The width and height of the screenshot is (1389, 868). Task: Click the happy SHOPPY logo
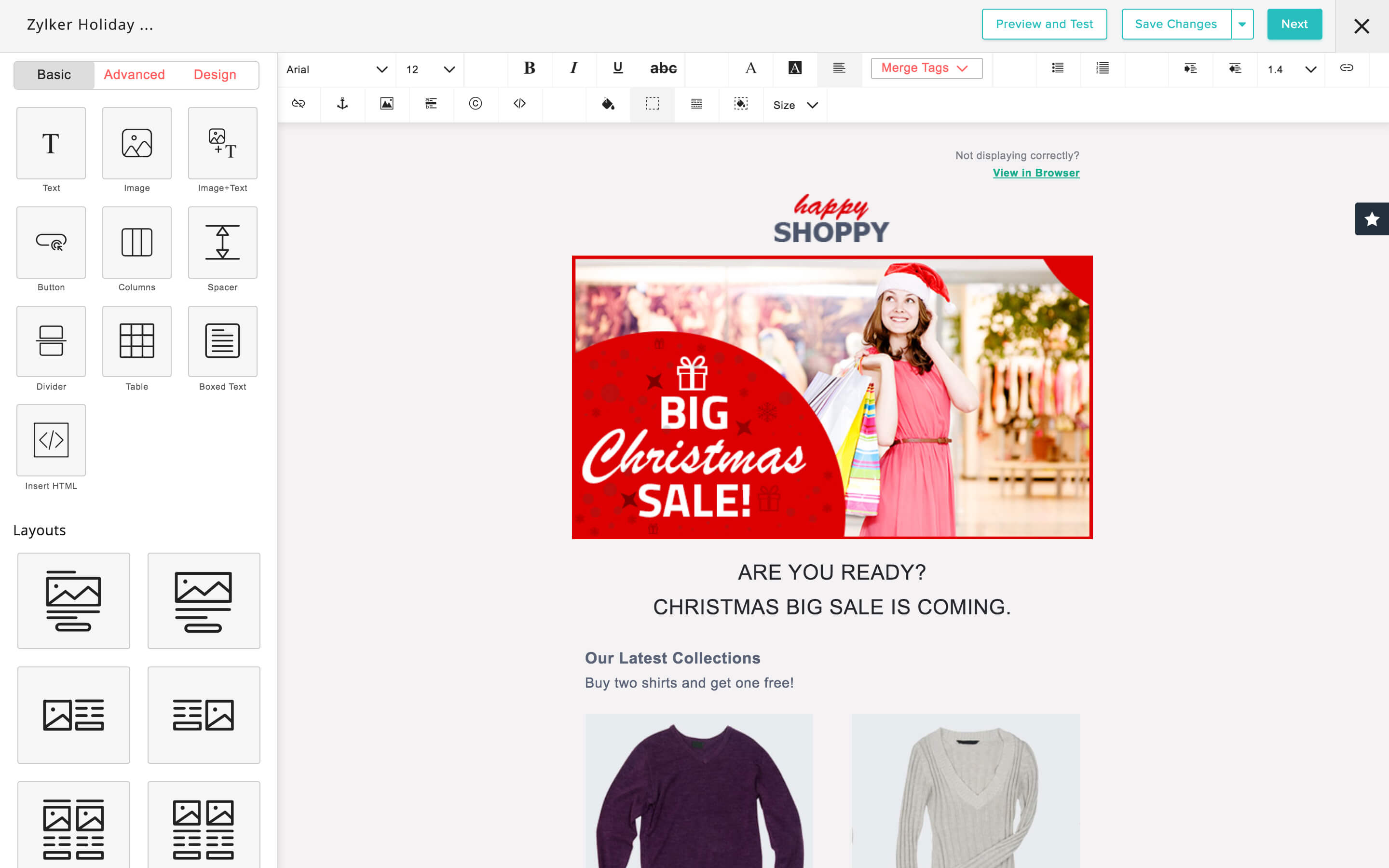(831, 219)
